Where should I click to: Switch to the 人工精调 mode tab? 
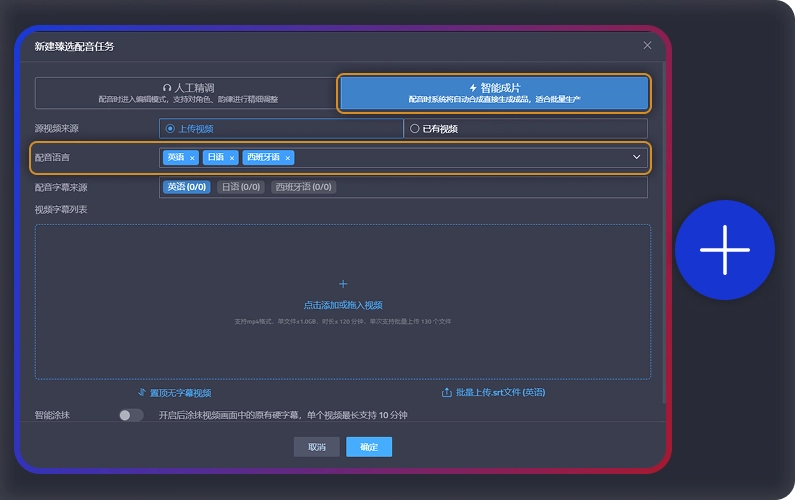pos(187,93)
